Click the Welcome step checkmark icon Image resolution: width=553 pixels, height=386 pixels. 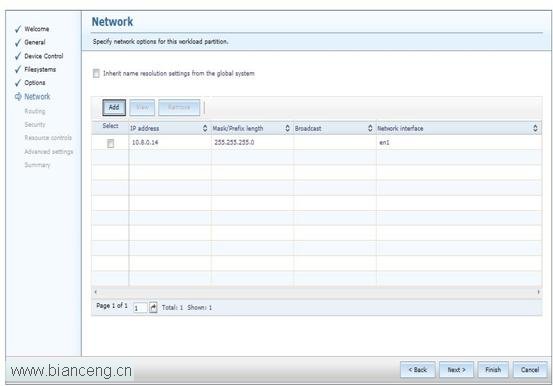coord(18,29)
